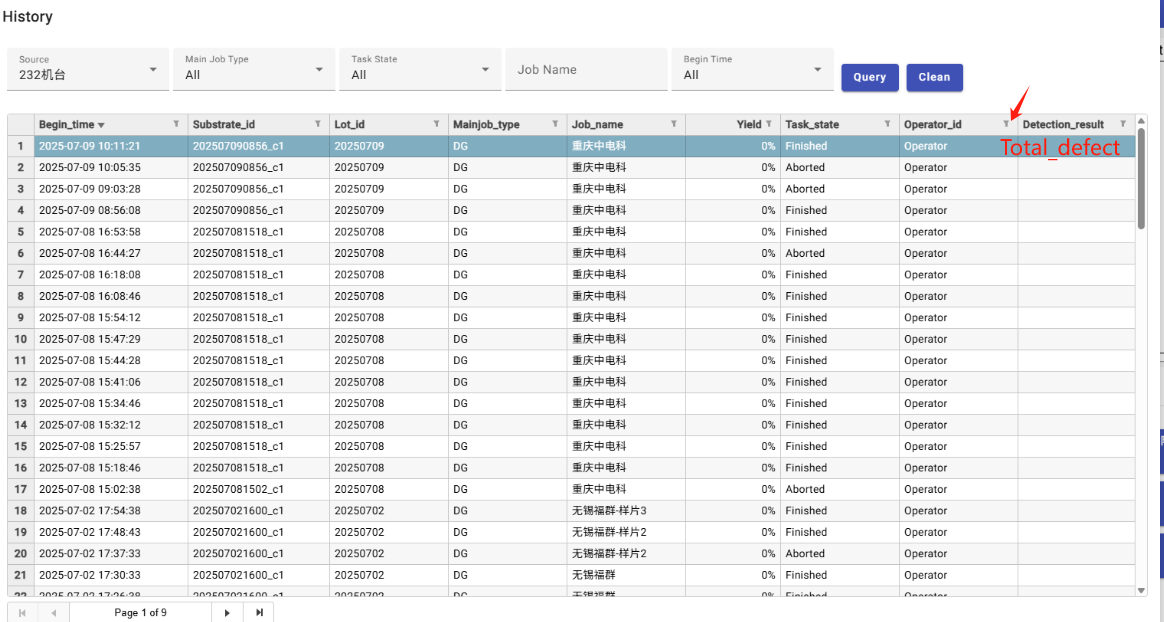Viewport: 1164px width, 622px height.
Task: Click job name 无锡福群-样片3
Action: tap(609, 511)
